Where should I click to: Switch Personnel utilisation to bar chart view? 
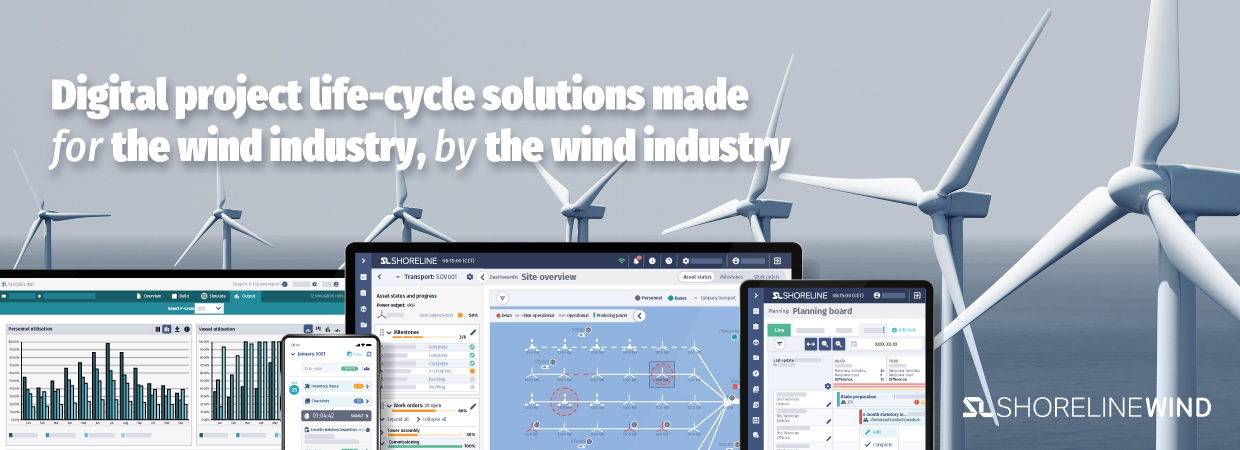(167, 329)
